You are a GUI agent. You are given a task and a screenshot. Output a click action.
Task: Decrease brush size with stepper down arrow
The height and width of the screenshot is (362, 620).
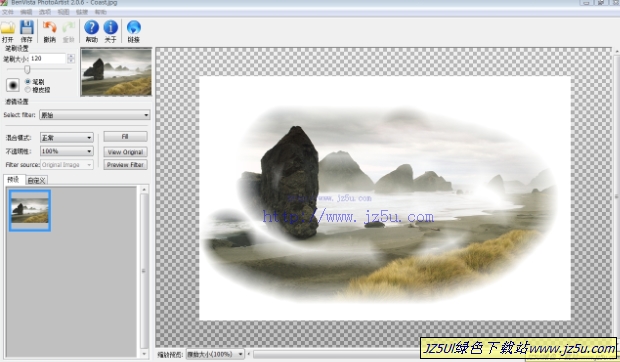[x=71, y=61]
